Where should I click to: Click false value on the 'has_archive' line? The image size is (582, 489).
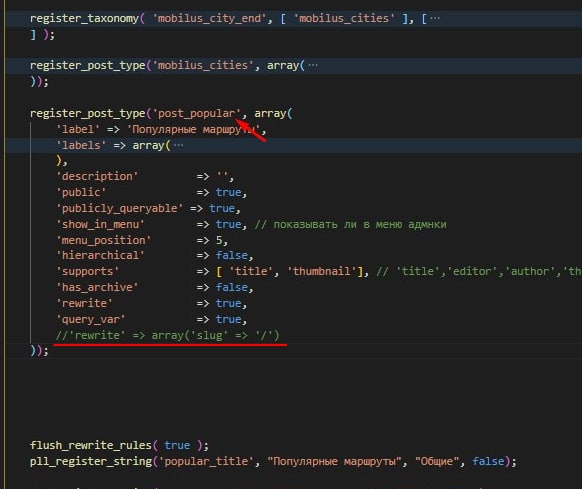tap(232, 287)
